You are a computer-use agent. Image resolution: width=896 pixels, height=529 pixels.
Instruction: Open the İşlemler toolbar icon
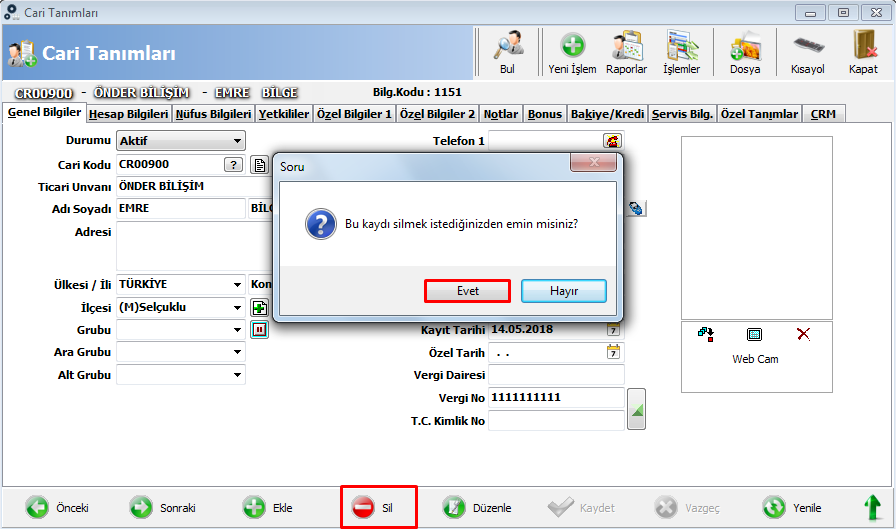click(x=682, y=46)
